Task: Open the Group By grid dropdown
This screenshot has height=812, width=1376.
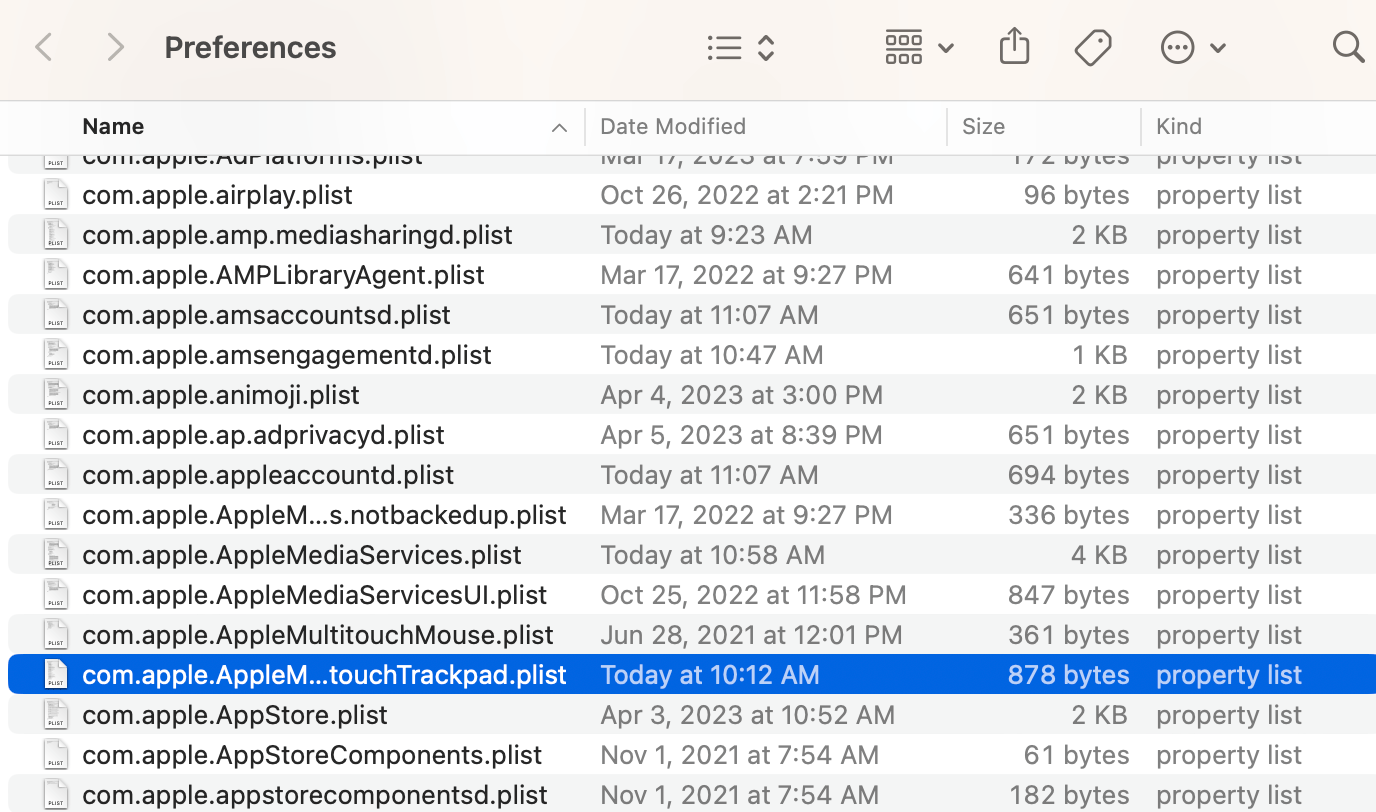Action: (x=919, y=48)
